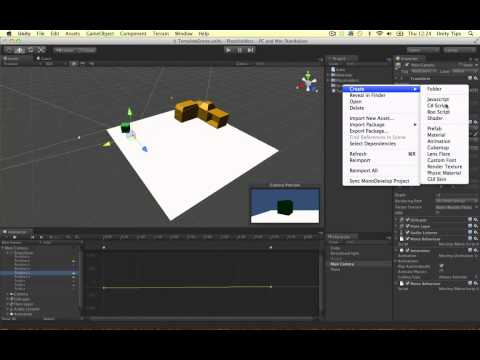Click the first keyframe marker on timeline
This screenshot has width=480, height=360.
tap(104, 247)
